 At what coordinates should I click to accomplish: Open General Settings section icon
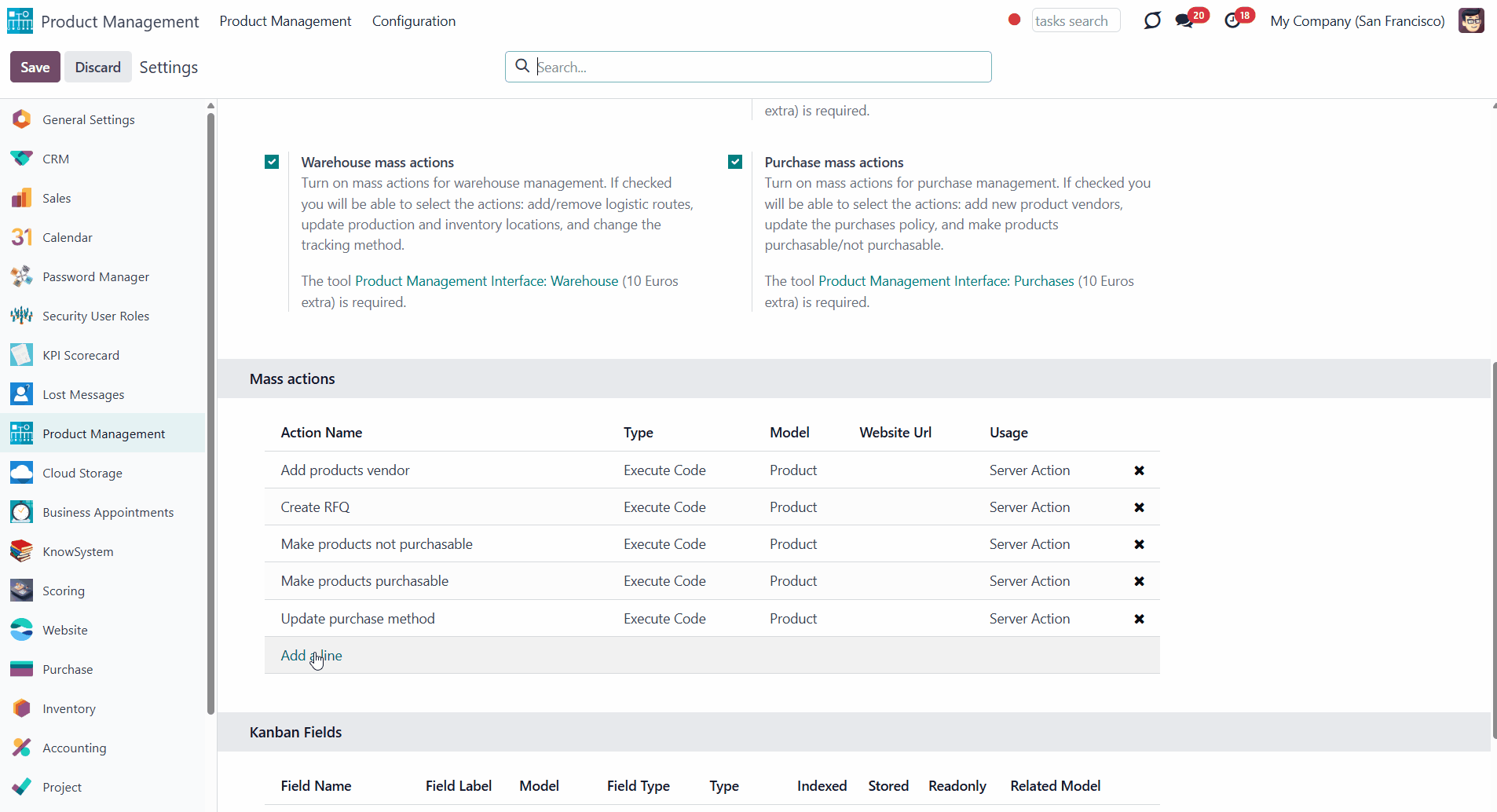pos(22,119)
